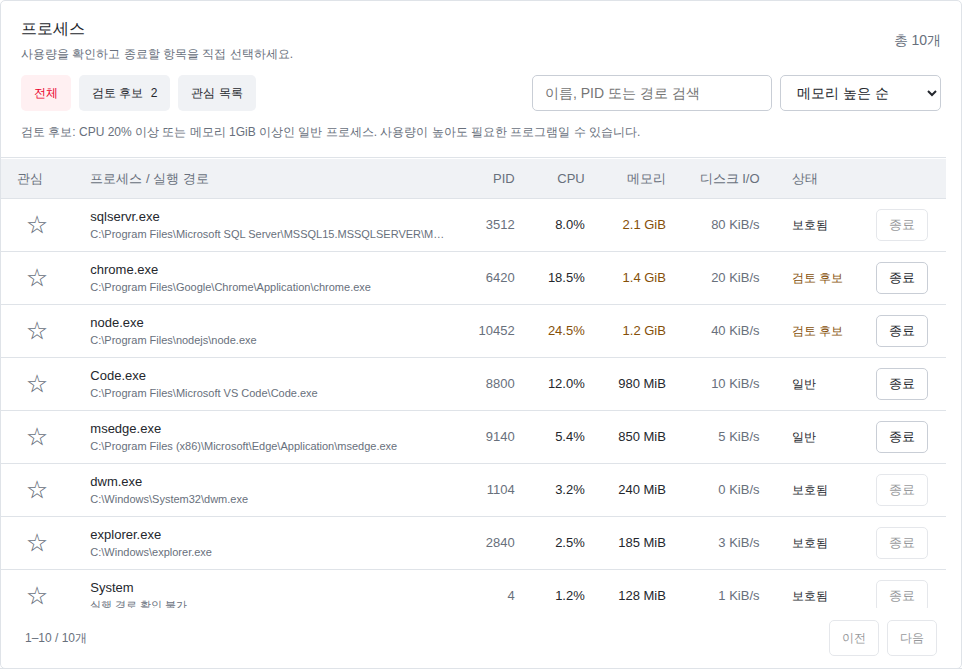The image size is (962, 669).
Task: Go to the 다음 page
Action: [912, 638]
